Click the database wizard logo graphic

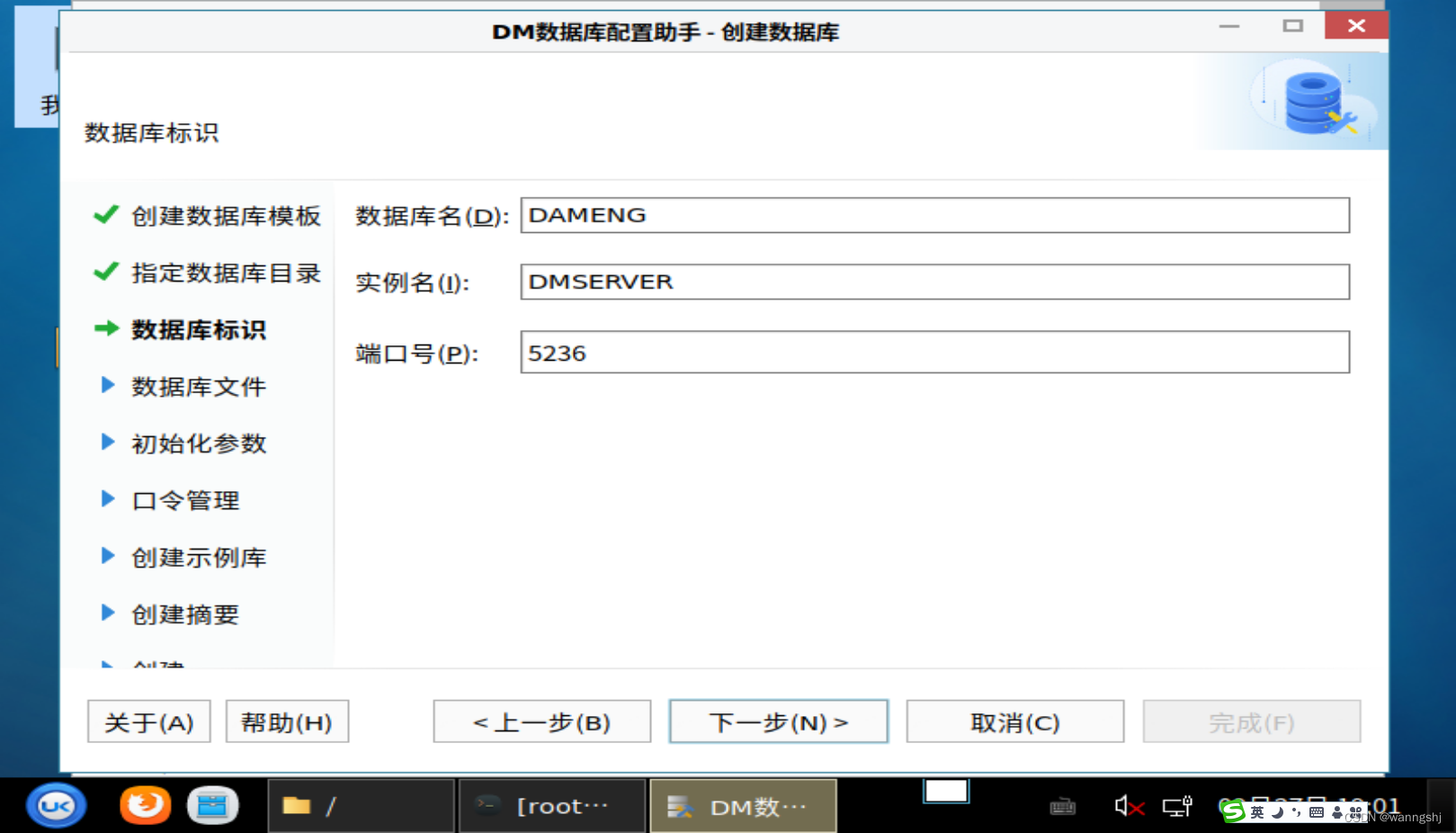(x=1314, y=101)
